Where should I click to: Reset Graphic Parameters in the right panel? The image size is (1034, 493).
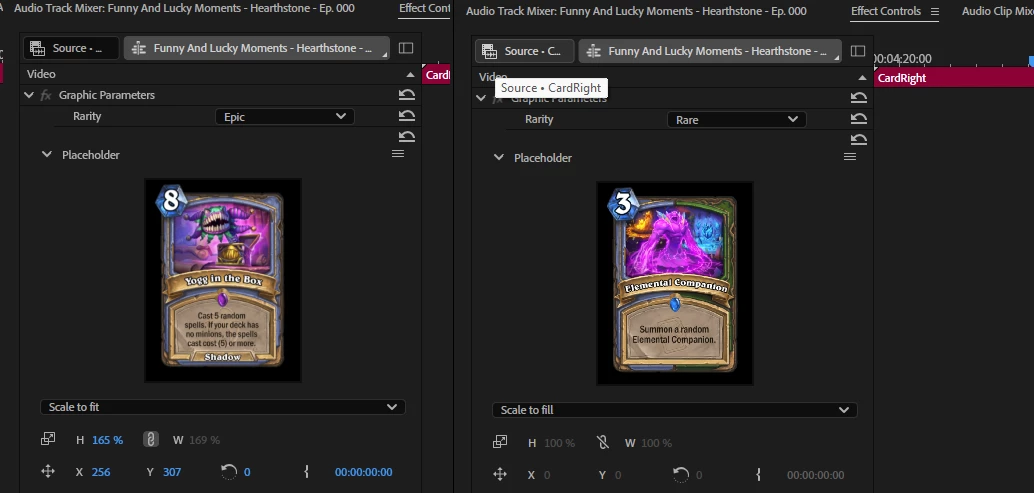859,98
